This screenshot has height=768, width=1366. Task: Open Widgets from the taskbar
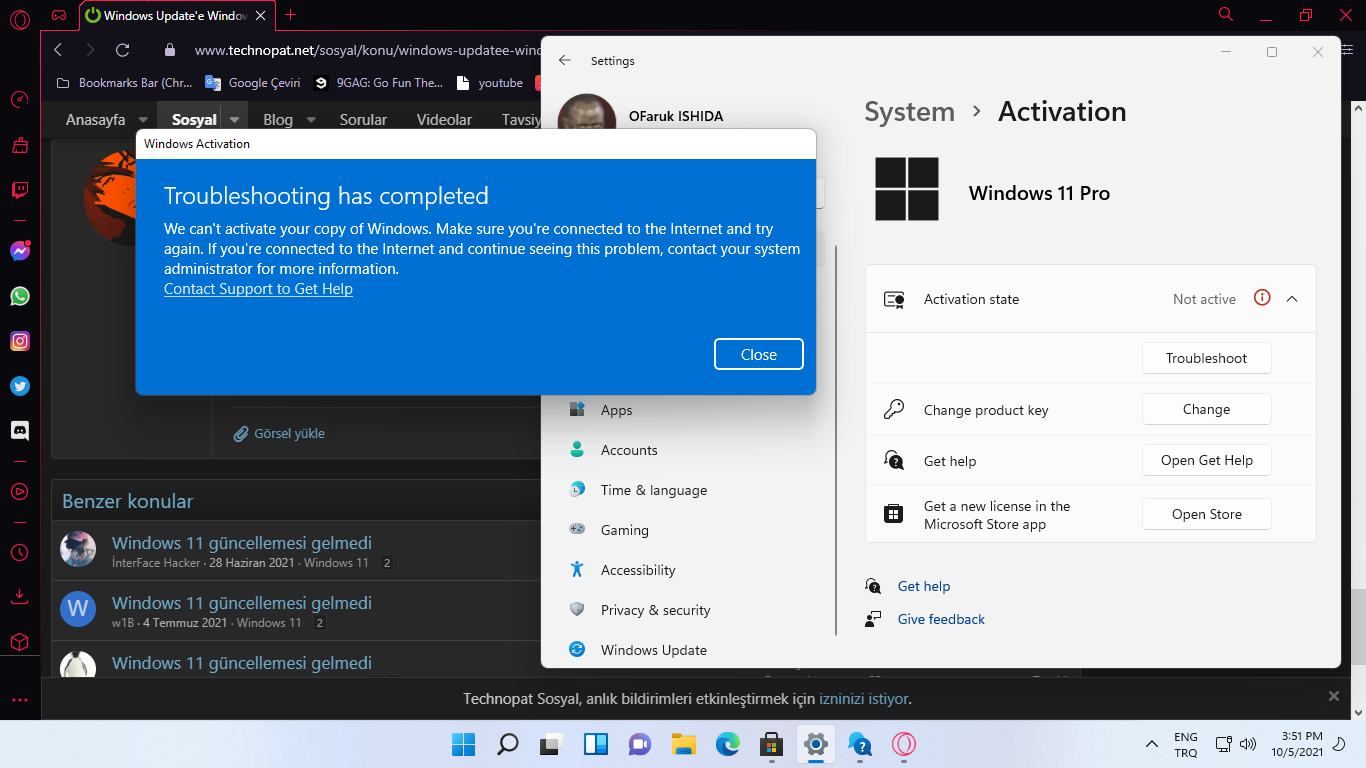pos(596,744)
